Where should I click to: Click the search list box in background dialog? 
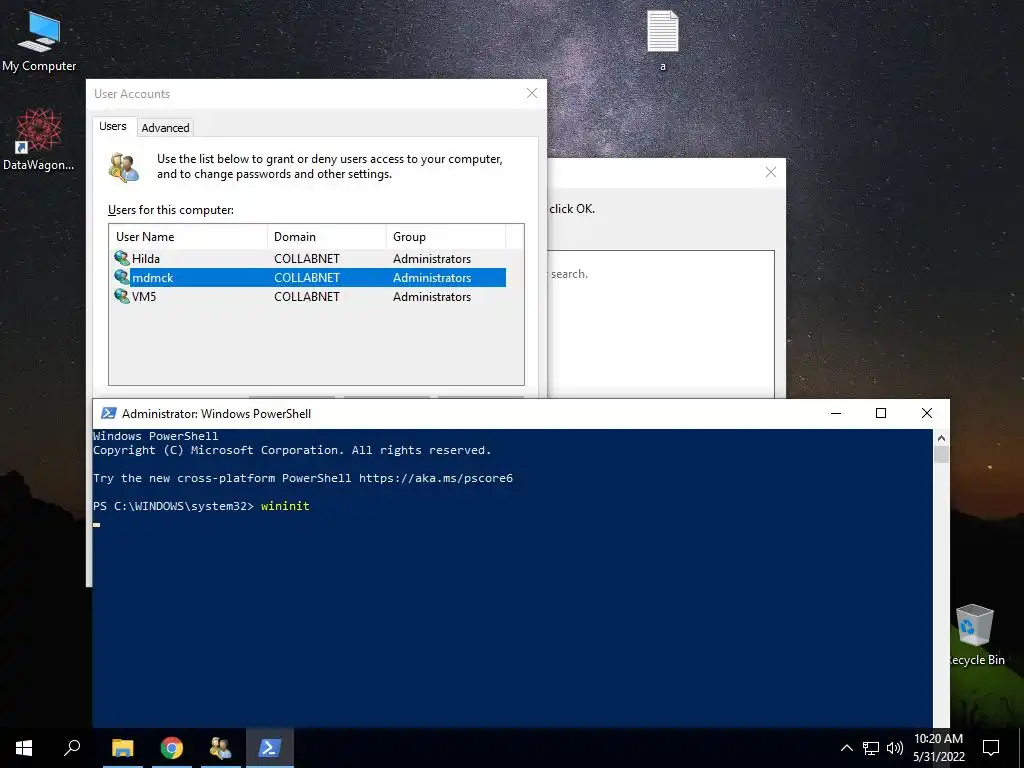click(x=660, y=324)
